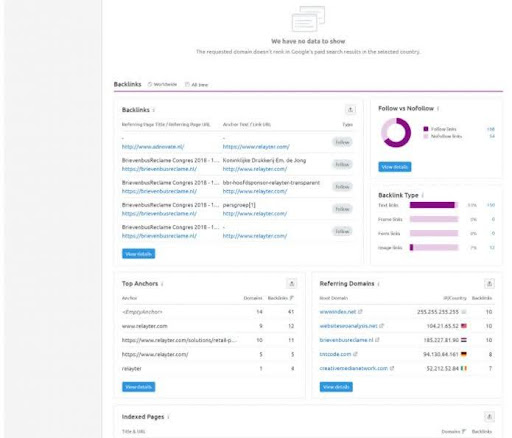Open creativemedianetwork.com domain link

coord(354,368)
